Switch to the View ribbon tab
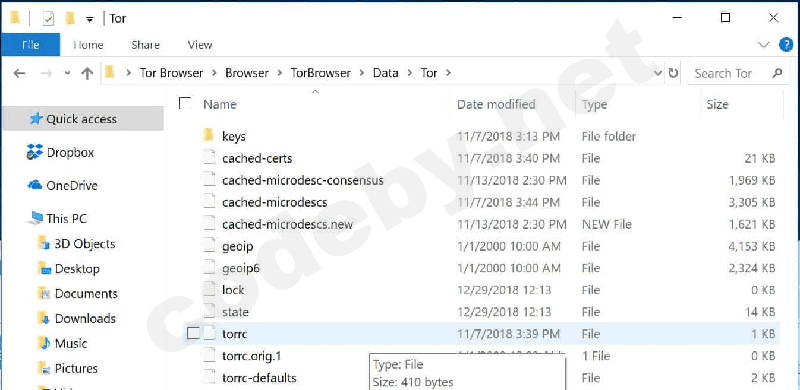The height and width of the screenshot is (390, 800). tap(199, 45)
